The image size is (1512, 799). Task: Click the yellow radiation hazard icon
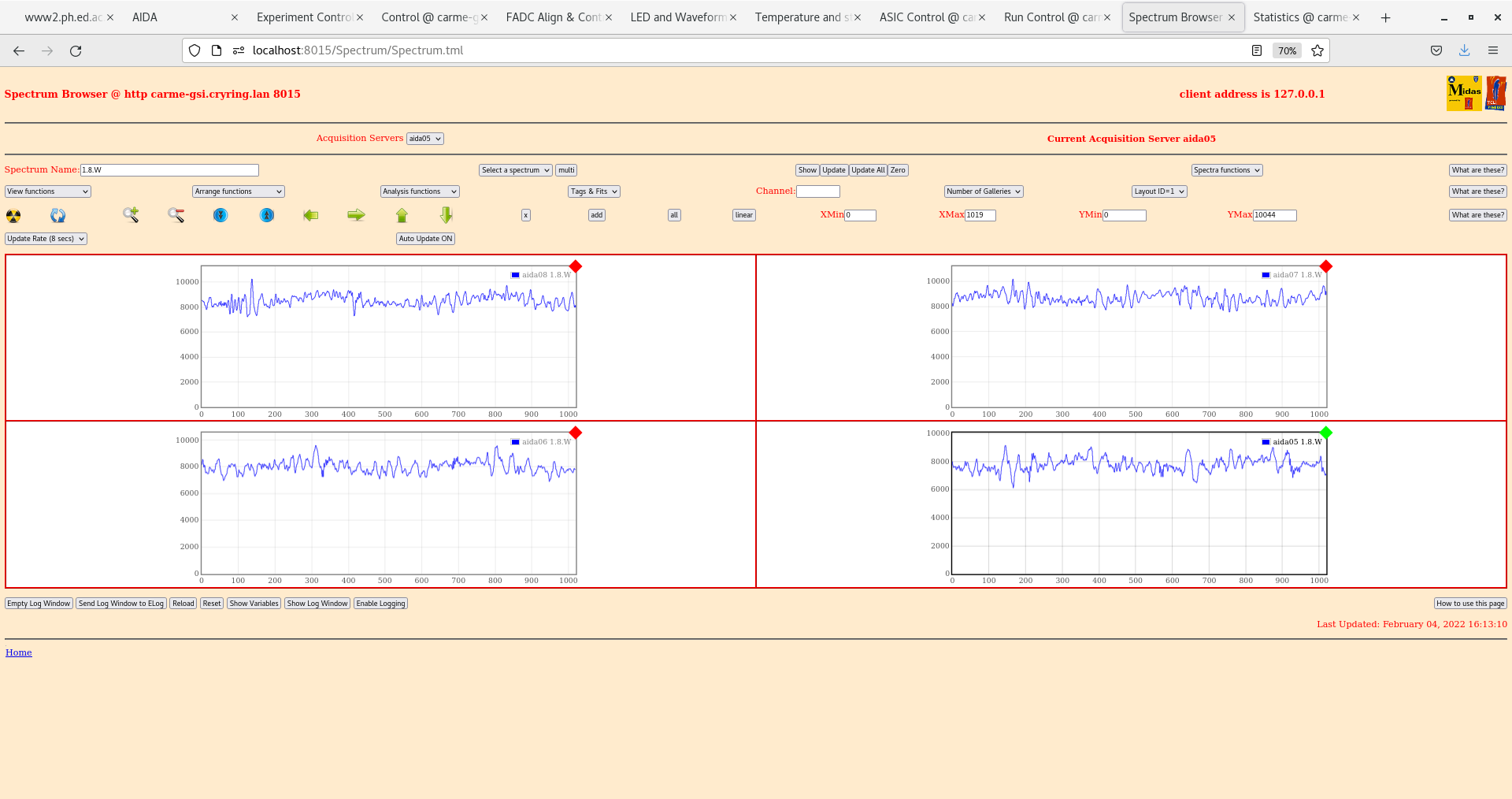(x=13, y=216)
